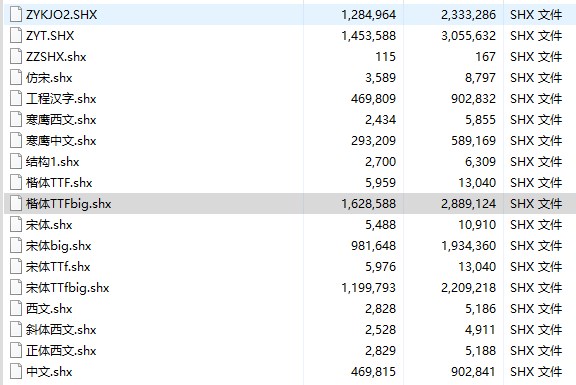The width and height of the screenshot is (576, 385).
Task: Select the file icon for 仿宋.shx
Action: (x=16, y=78)
